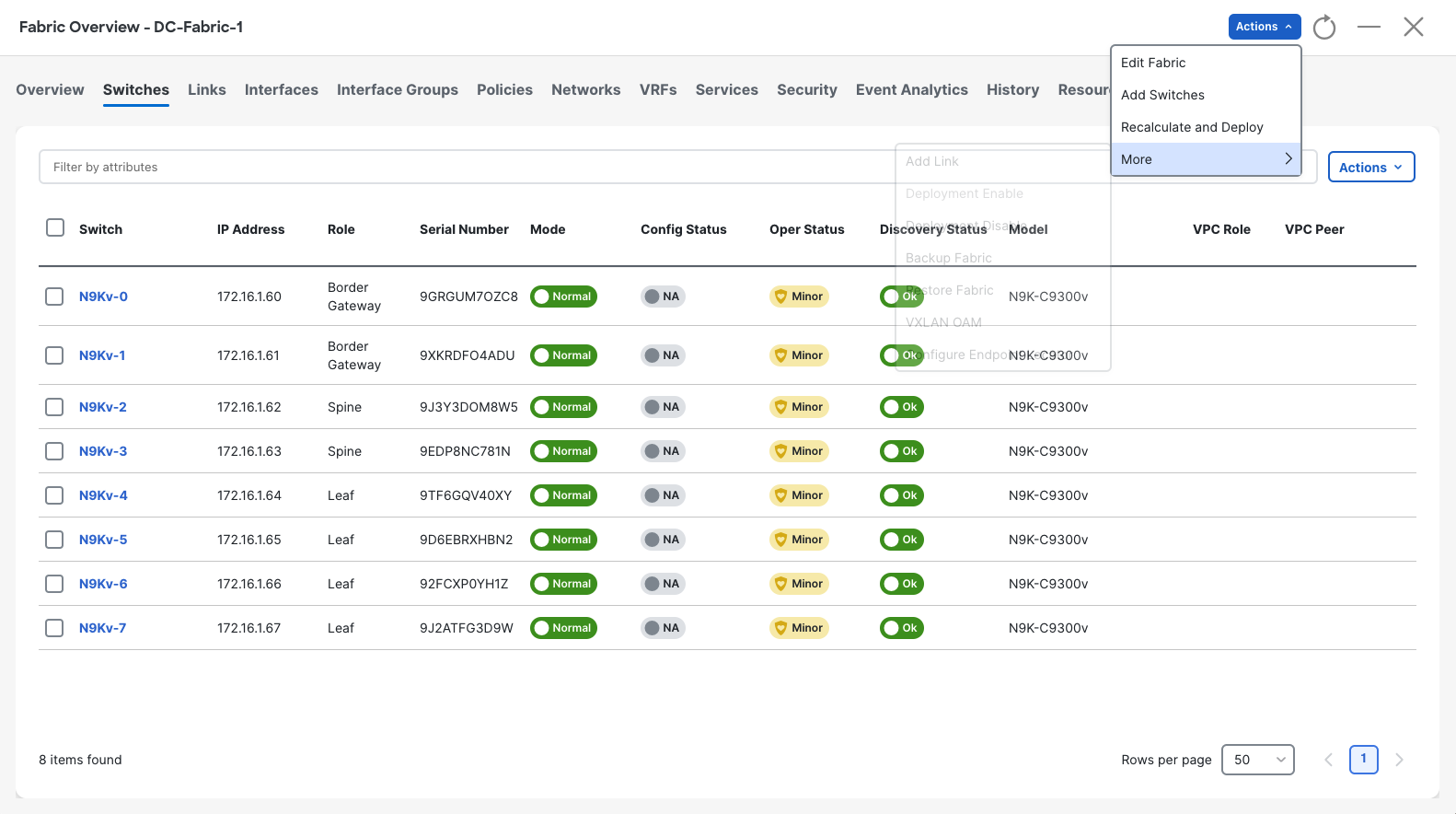
Task: Open the Interfaces tab
Action: click(x=282, y=89)
